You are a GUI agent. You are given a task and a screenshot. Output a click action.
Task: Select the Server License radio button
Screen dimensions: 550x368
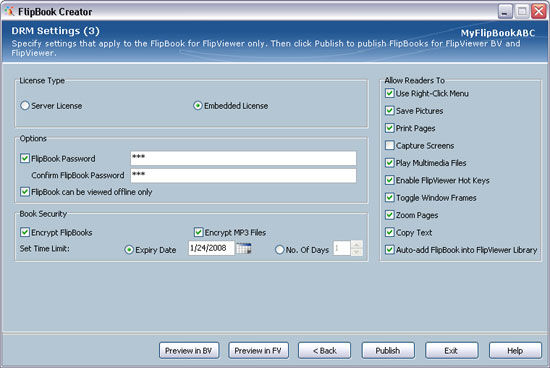pos(25,105)
